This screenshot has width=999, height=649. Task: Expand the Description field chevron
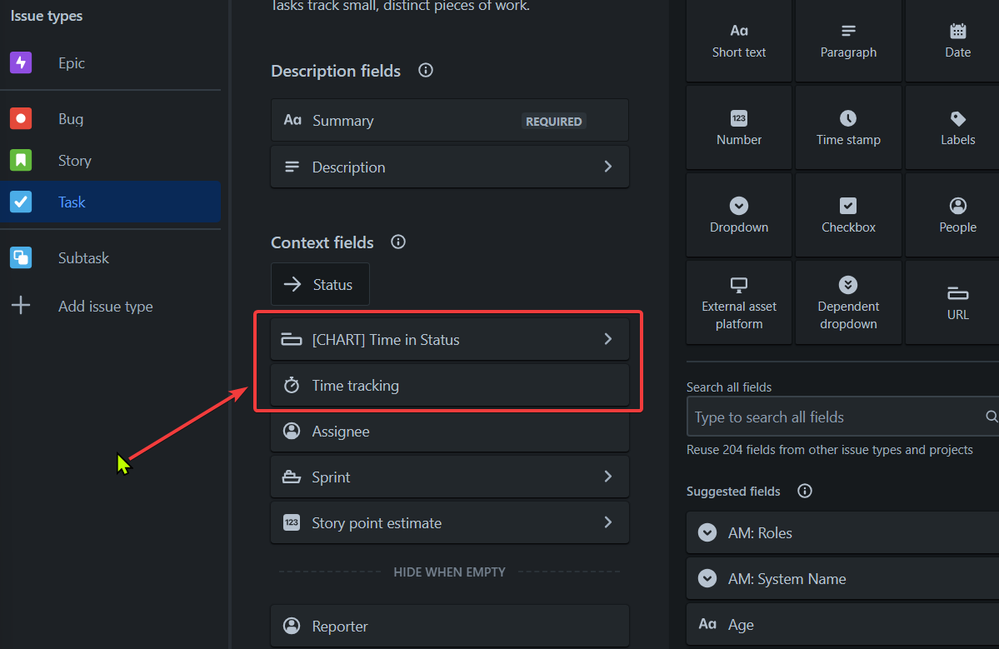(608, 166)
